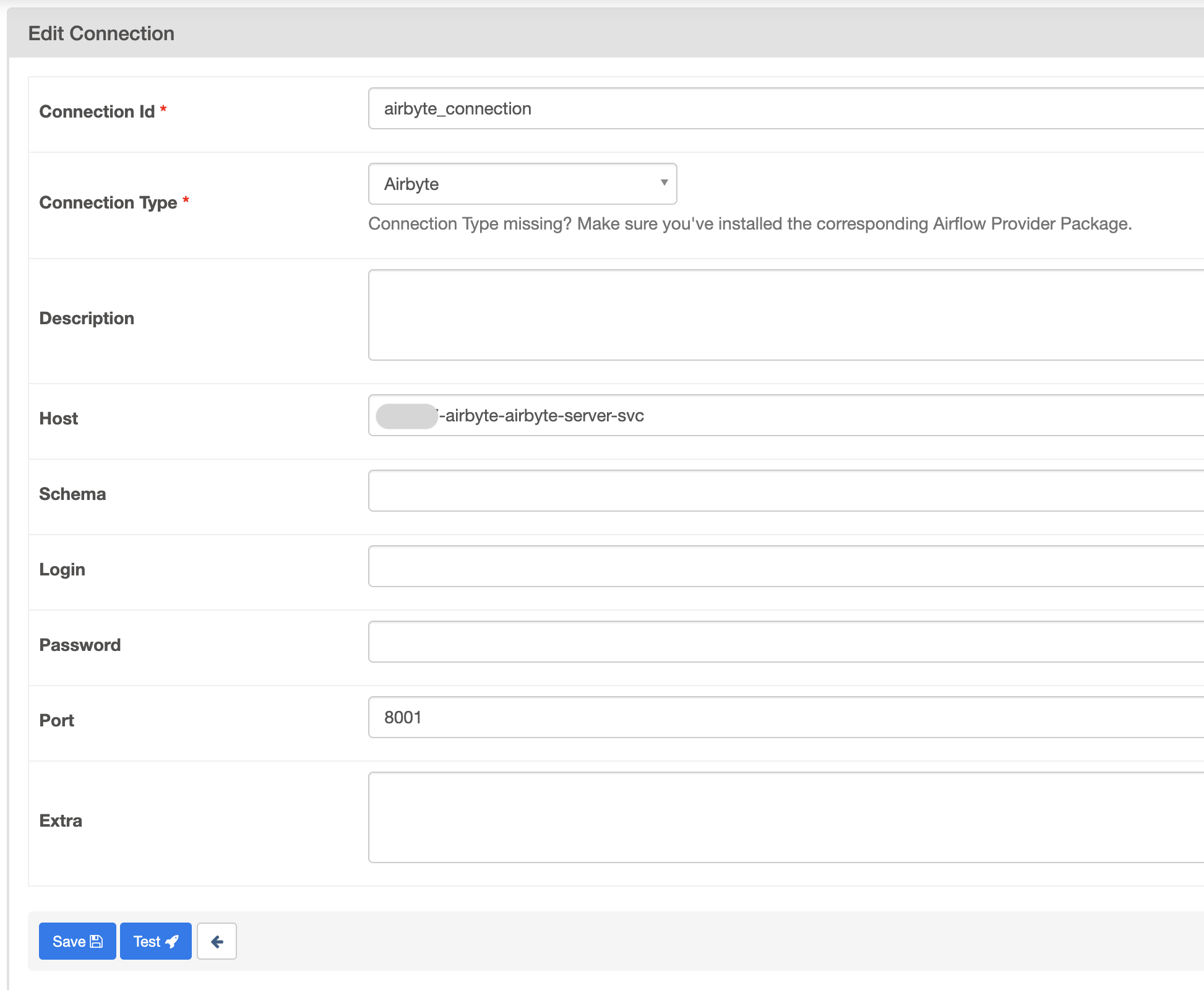Click the Port field showing 8001
Image resolution: width=1204 pixels, height=990 pixels.
pyautogui.click(x=786, y=717)
